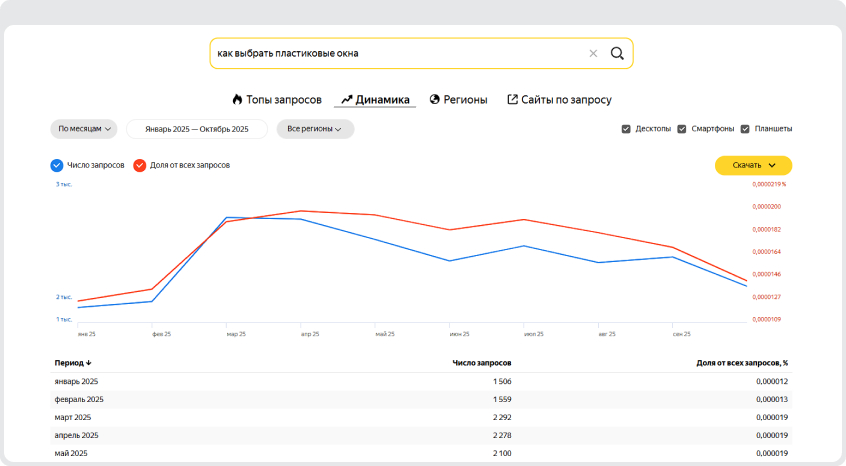846x466 pixels.
Task: Toggle the blue Число запросов series
Action: 56,165
